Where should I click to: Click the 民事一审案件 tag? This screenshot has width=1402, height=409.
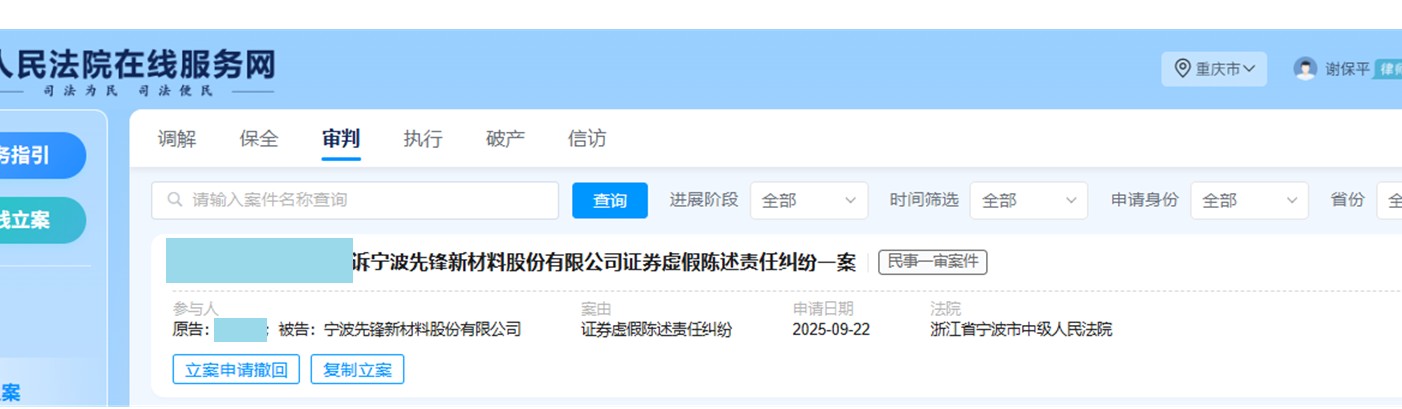point(933,262)
